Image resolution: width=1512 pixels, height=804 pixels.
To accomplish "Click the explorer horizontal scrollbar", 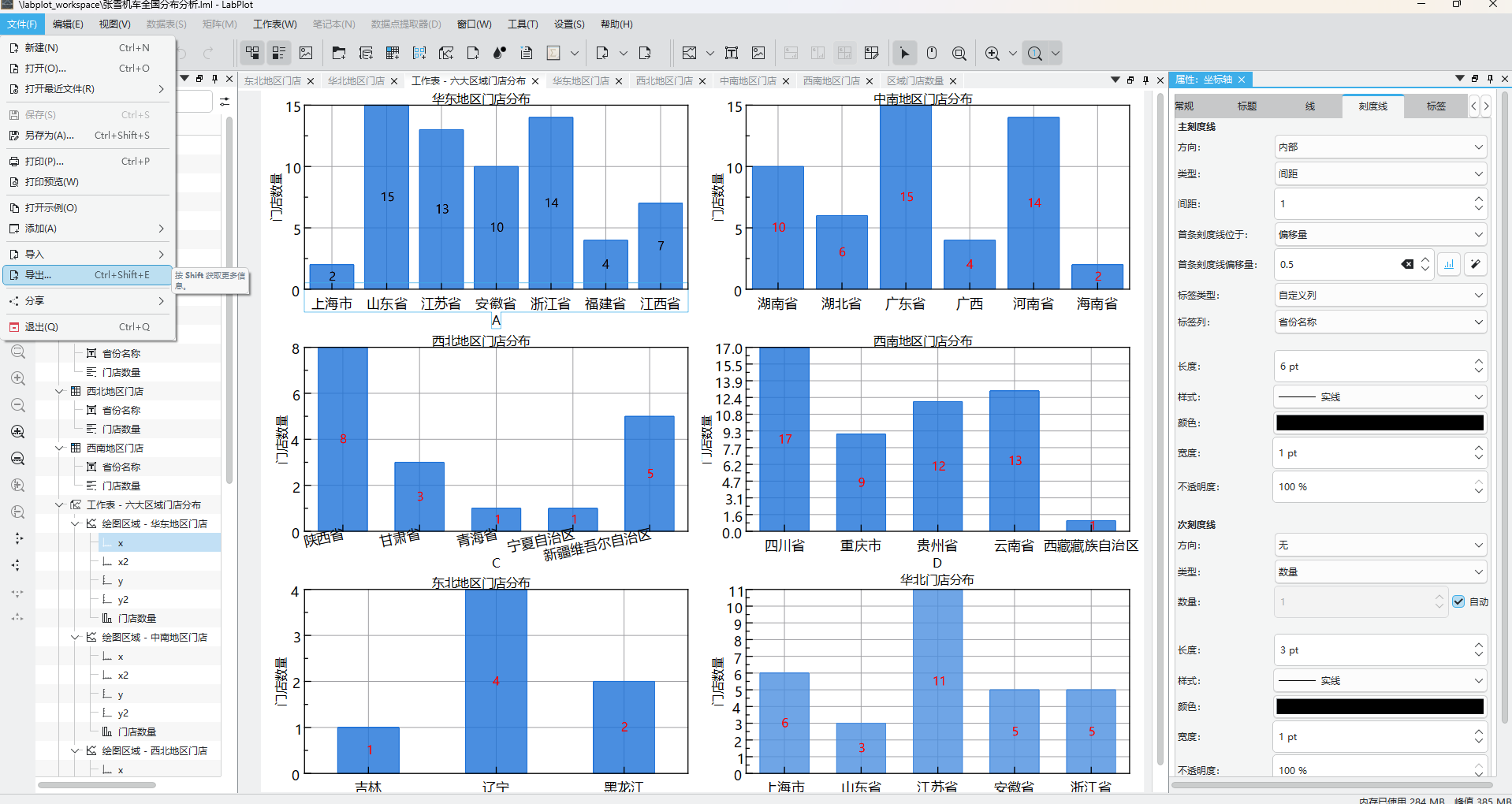I will (97, 784).
